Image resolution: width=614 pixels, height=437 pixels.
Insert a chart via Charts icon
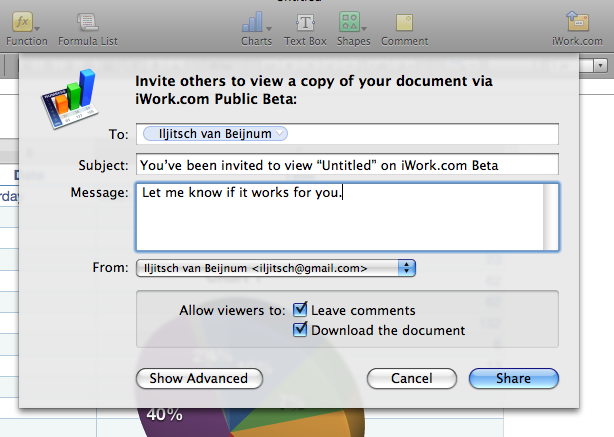click(252, 22)
